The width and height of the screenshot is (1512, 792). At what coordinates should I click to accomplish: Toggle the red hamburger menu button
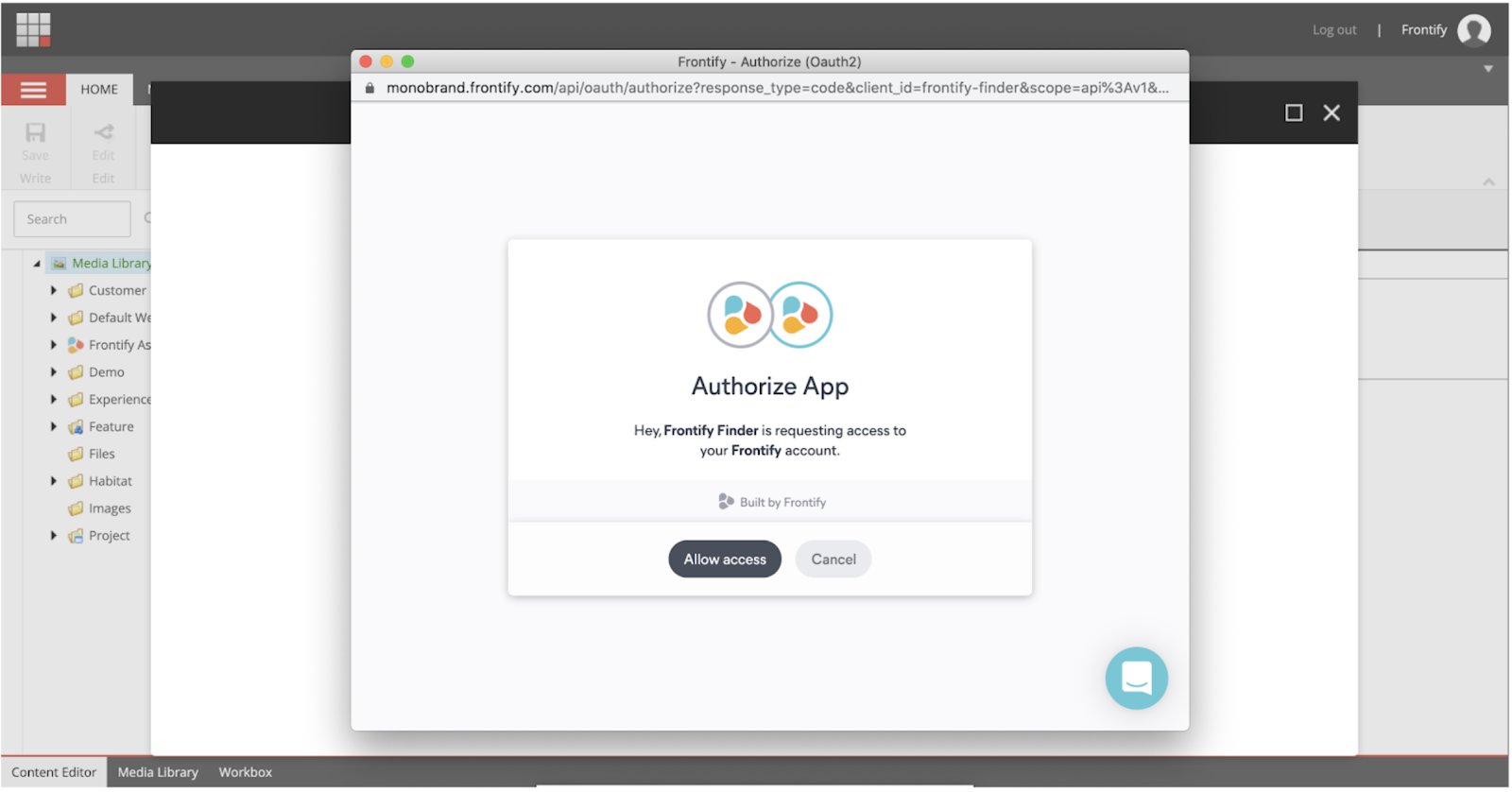tap(33, 90)
